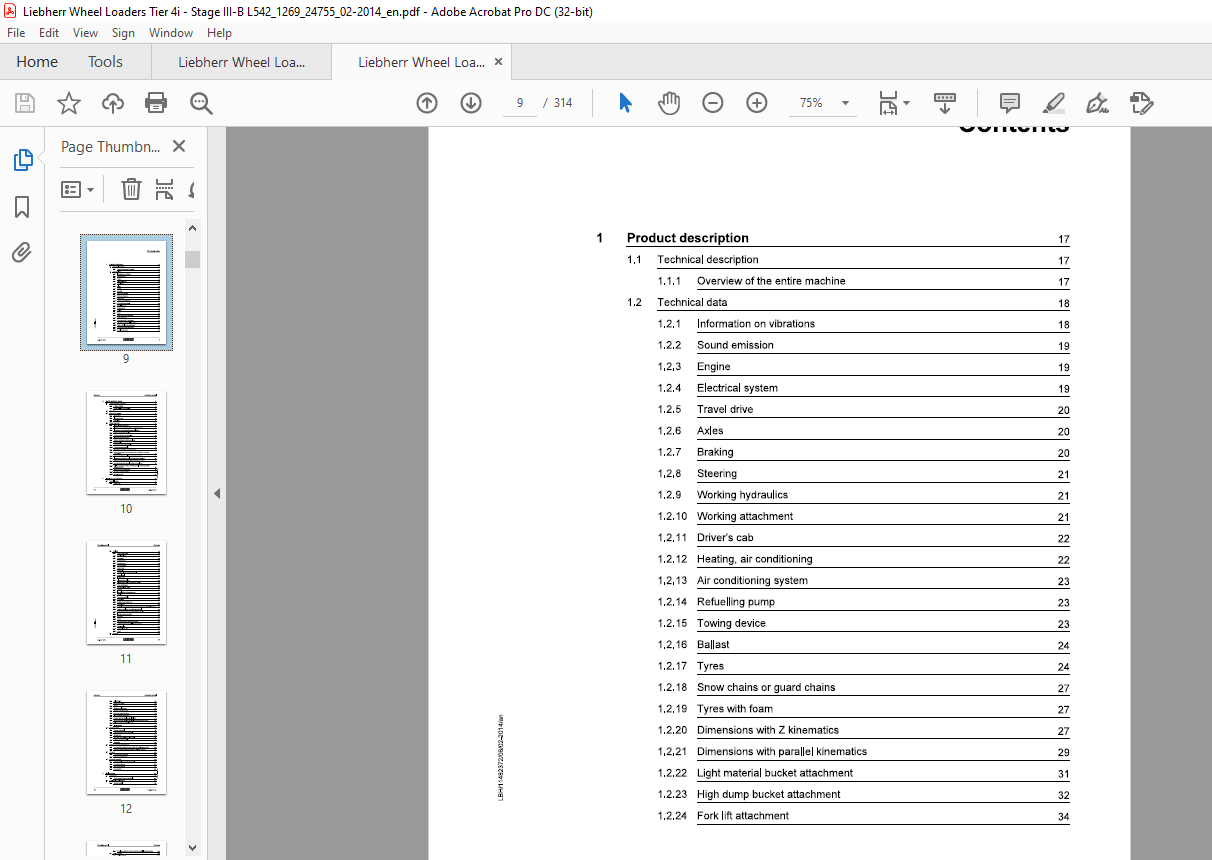Close the Page Thumbnails panel
1212x860 pixels.
179,146
